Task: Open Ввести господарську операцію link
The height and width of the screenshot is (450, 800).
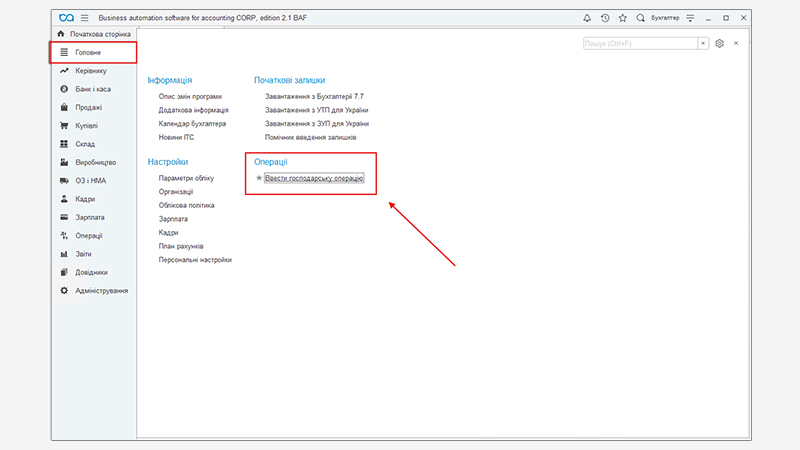Action: click(x=314, y=178)
